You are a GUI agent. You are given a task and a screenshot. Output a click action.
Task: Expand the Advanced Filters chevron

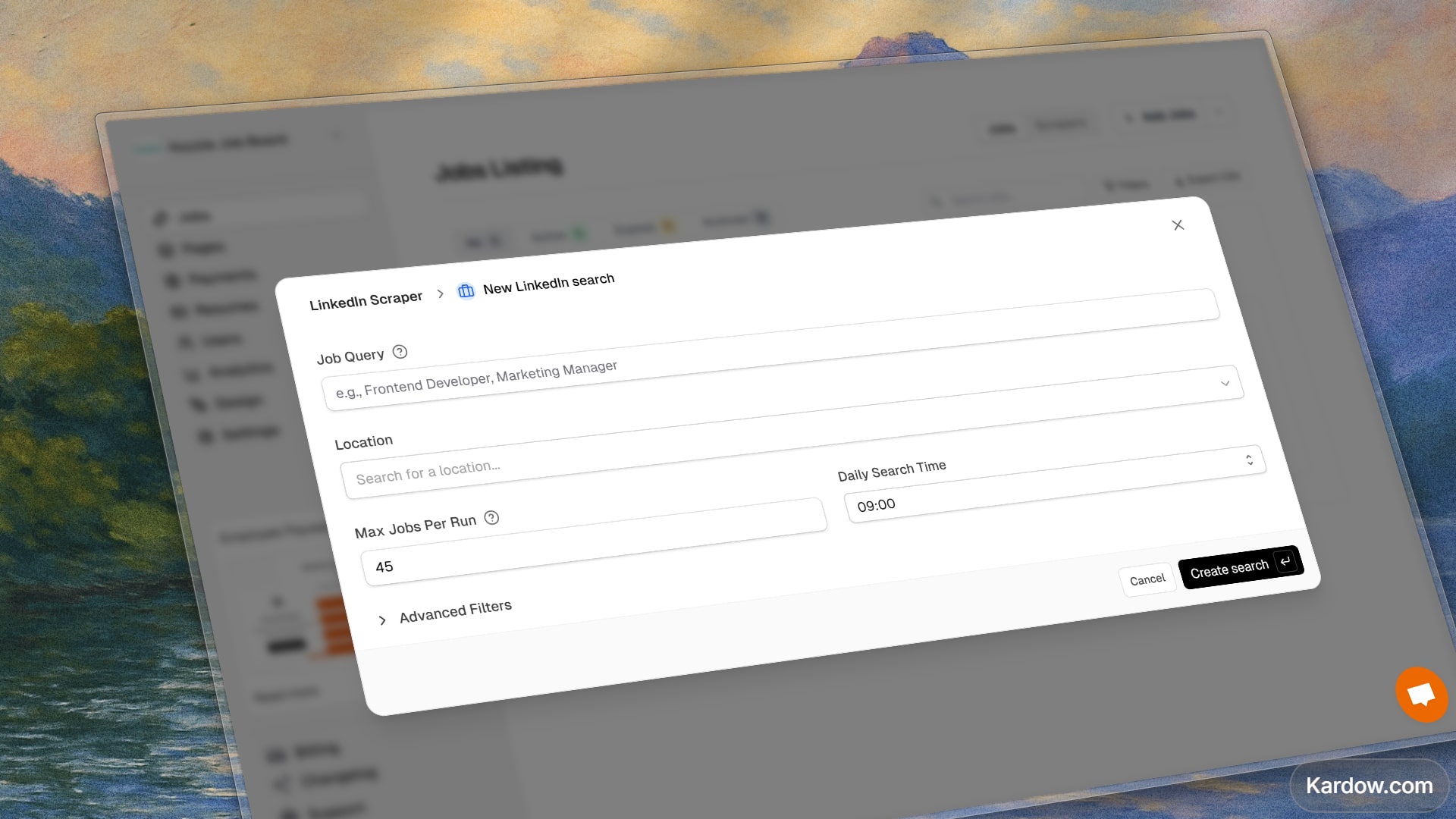[x=382, y=620]
